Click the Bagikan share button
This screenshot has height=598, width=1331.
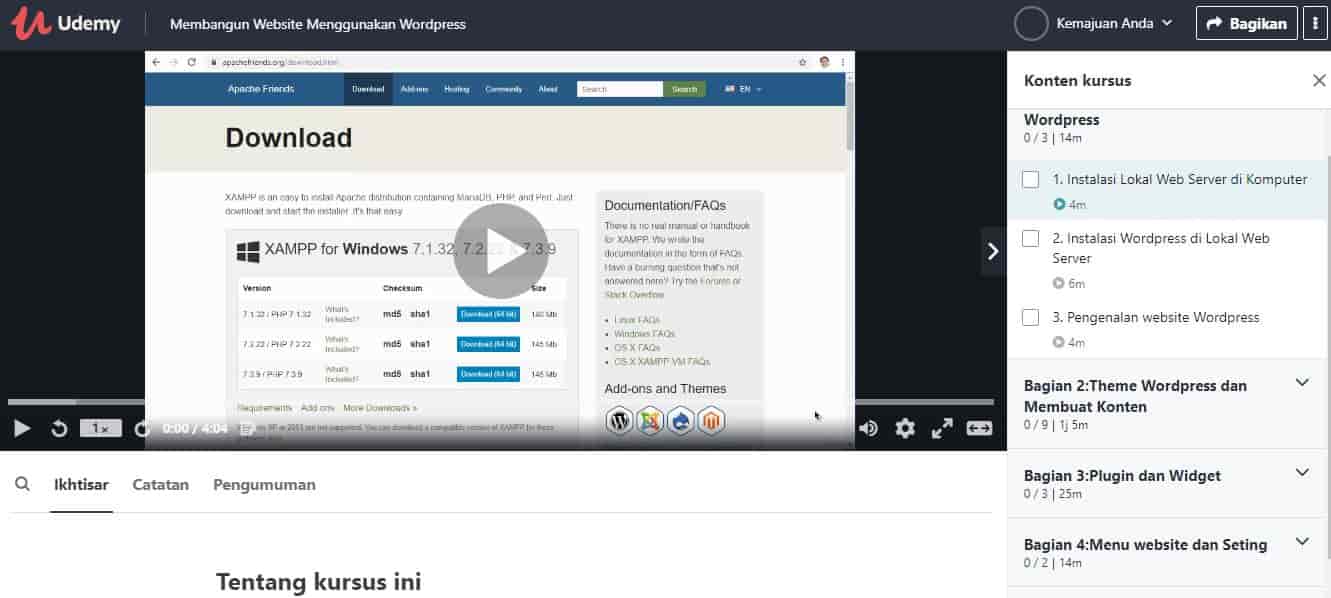(x=1246, y=23)
